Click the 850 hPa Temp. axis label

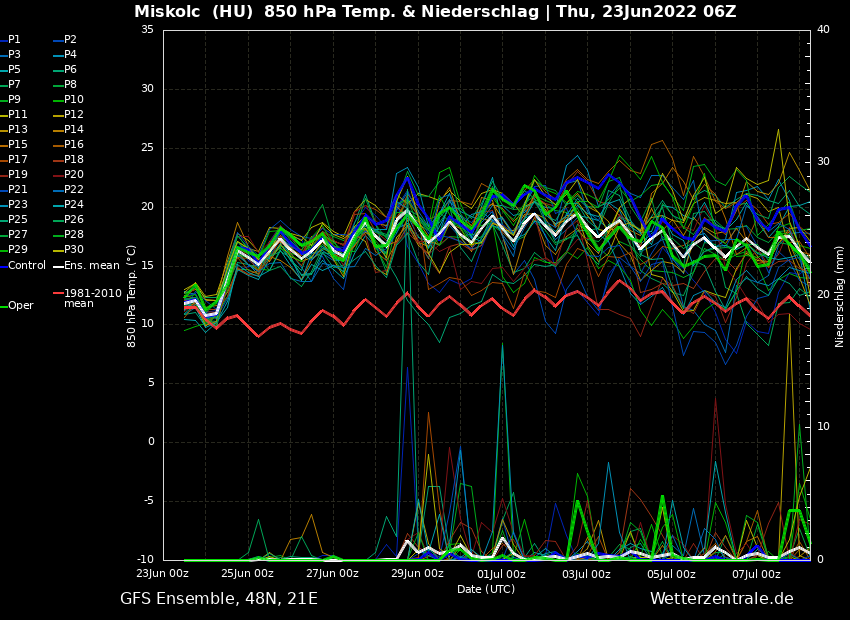point(132,296)
